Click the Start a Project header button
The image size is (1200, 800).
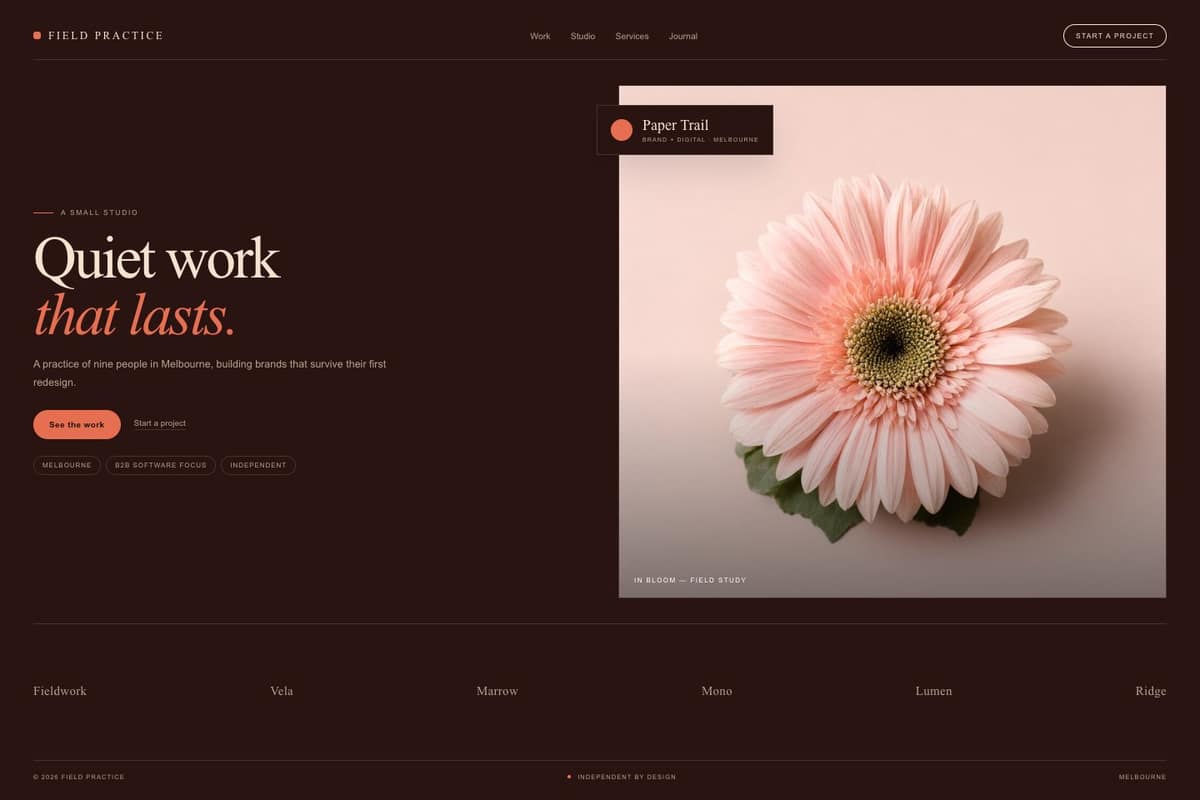pyautogui.click(x=1115, y=36)
